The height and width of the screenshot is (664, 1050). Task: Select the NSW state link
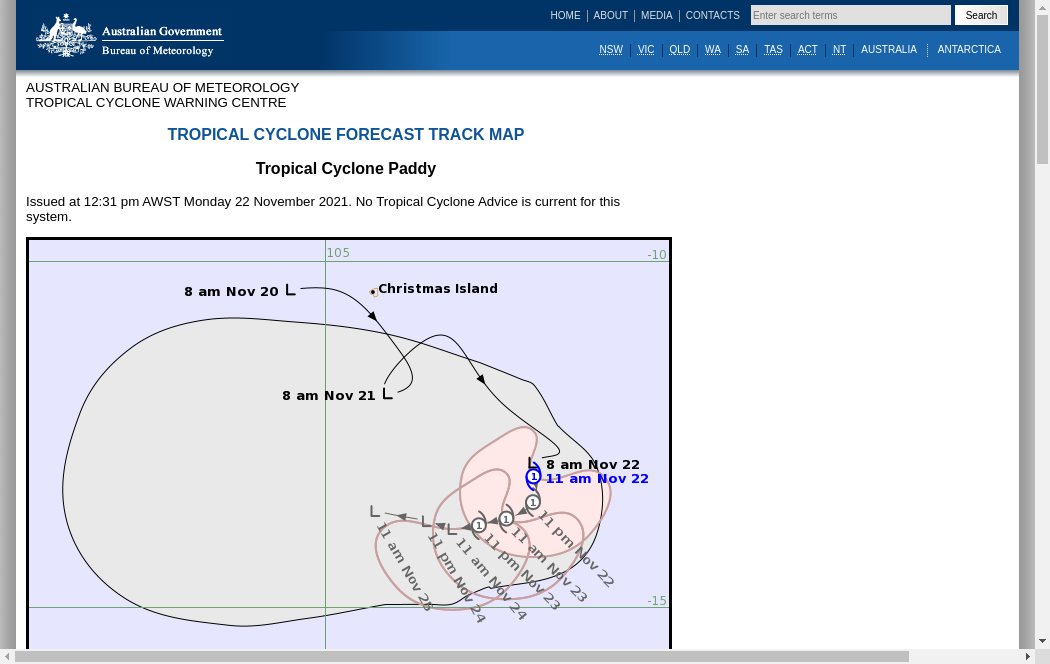click(611, 50)
